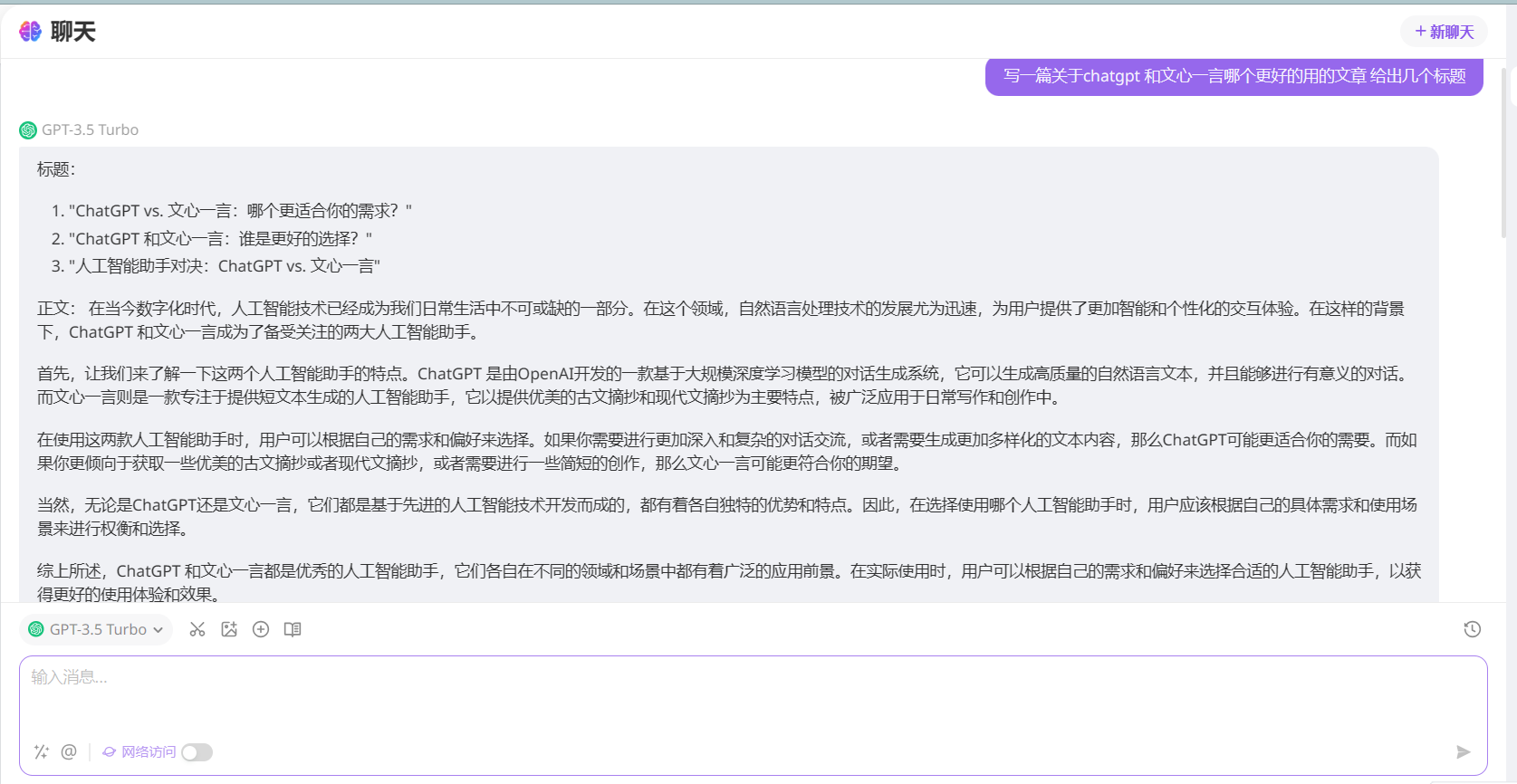Open the book icon in chat toolbar
1517x784 pixels.
[293, 629]
